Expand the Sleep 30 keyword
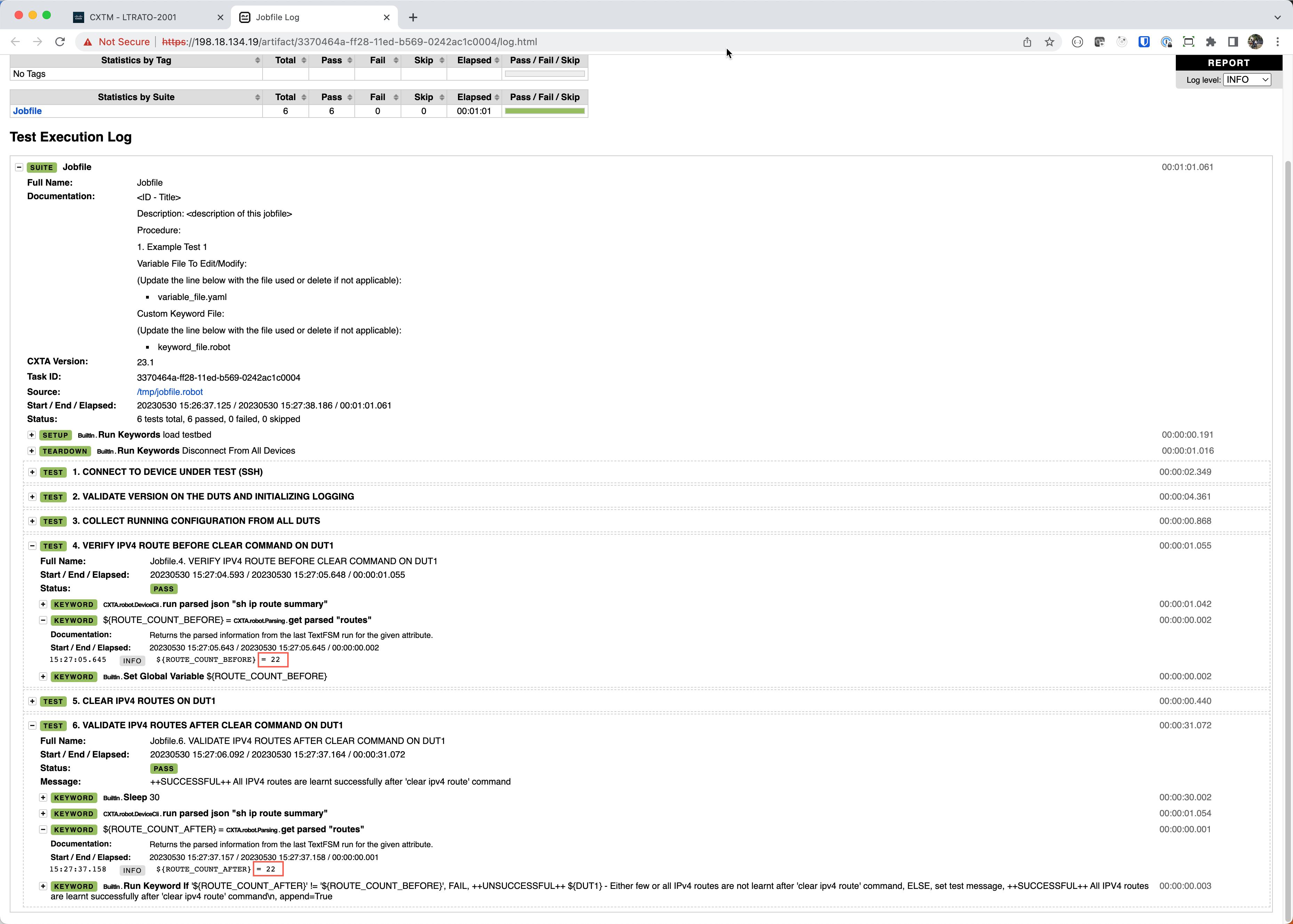The image size is (1293, 924). click(x=43, y=798)
